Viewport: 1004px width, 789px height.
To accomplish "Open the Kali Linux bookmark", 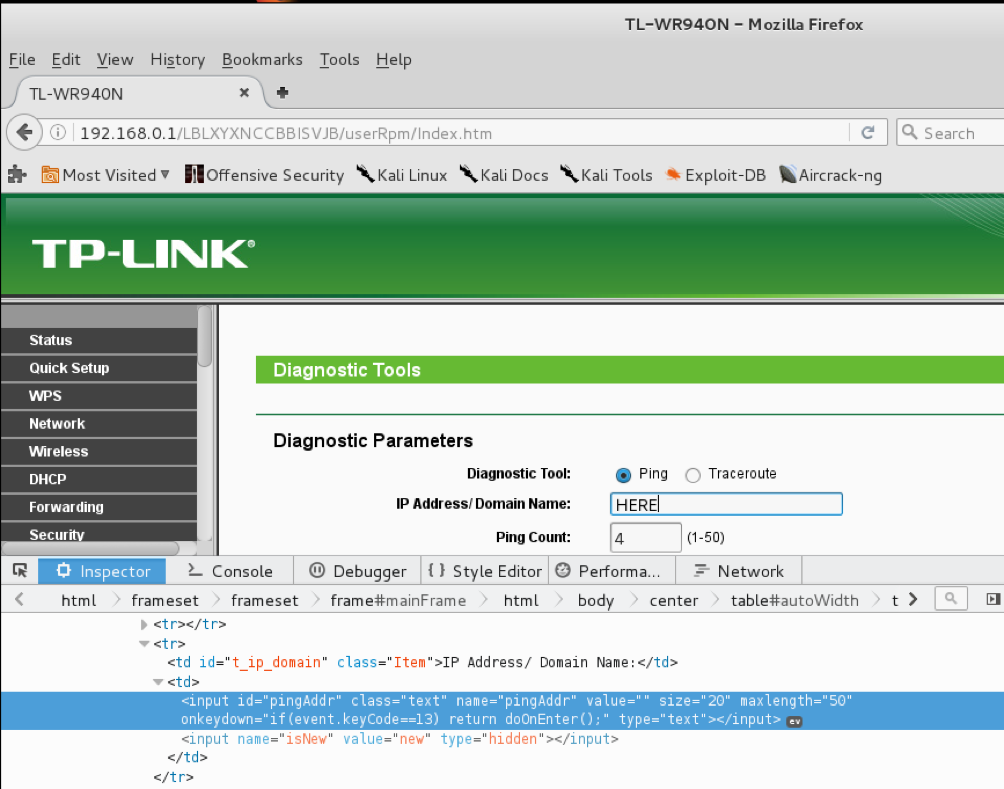I will pos(401,175).
